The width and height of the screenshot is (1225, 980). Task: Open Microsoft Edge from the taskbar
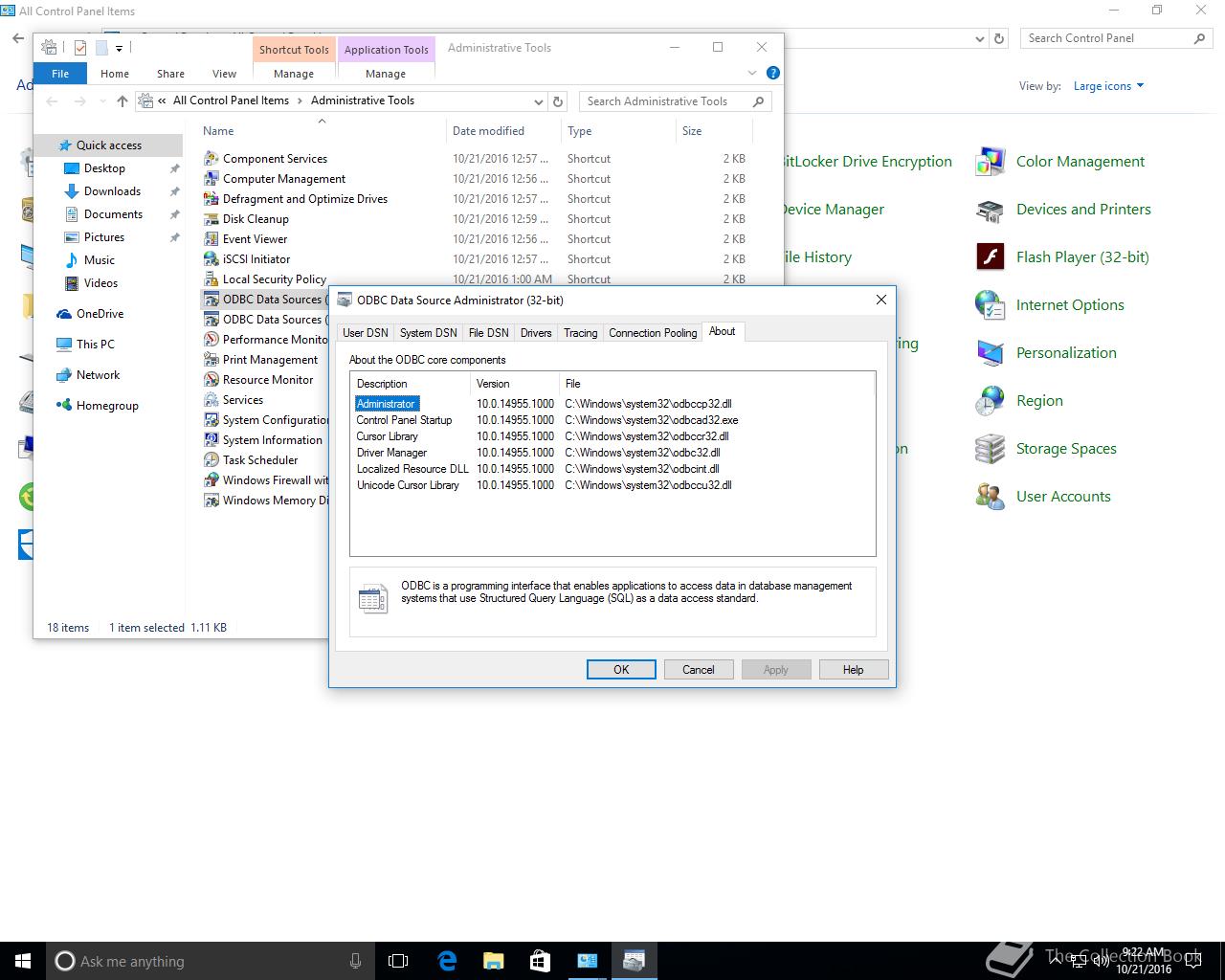point(447,961)
